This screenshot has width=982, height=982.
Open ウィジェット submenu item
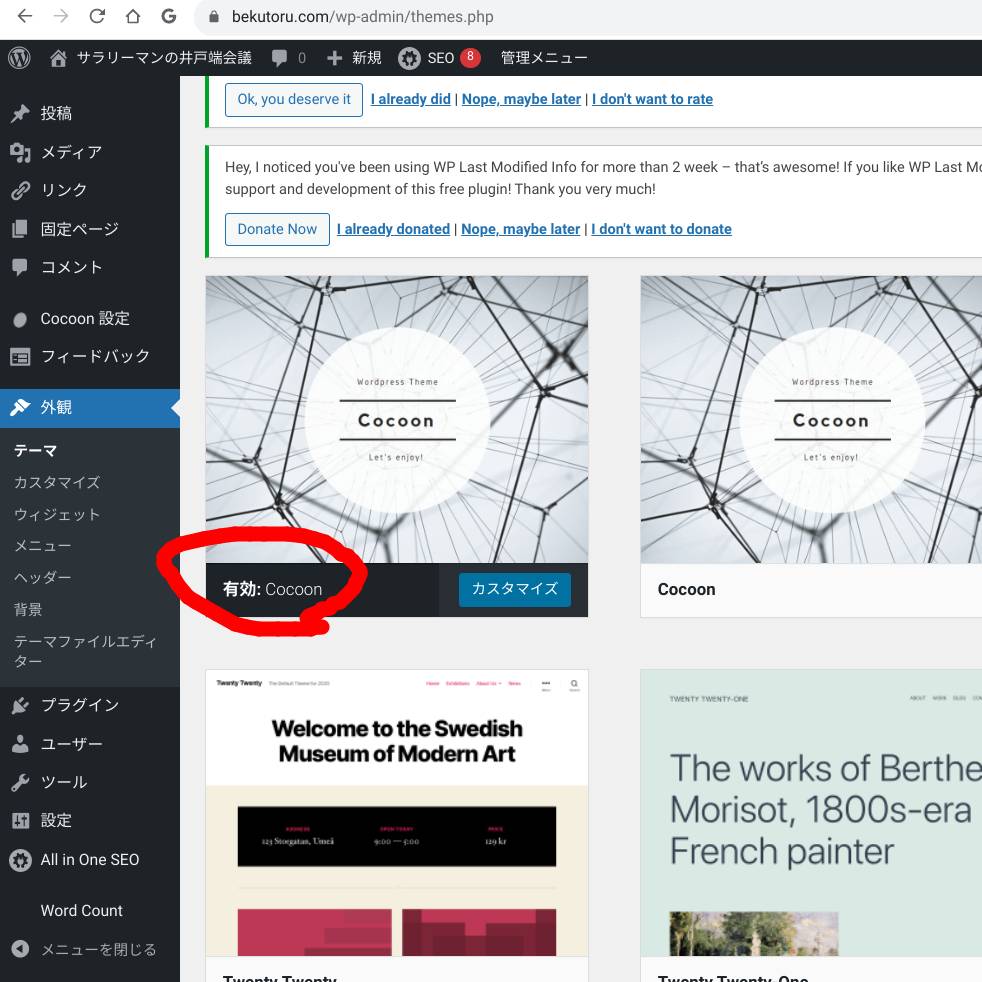click(57, 514)
